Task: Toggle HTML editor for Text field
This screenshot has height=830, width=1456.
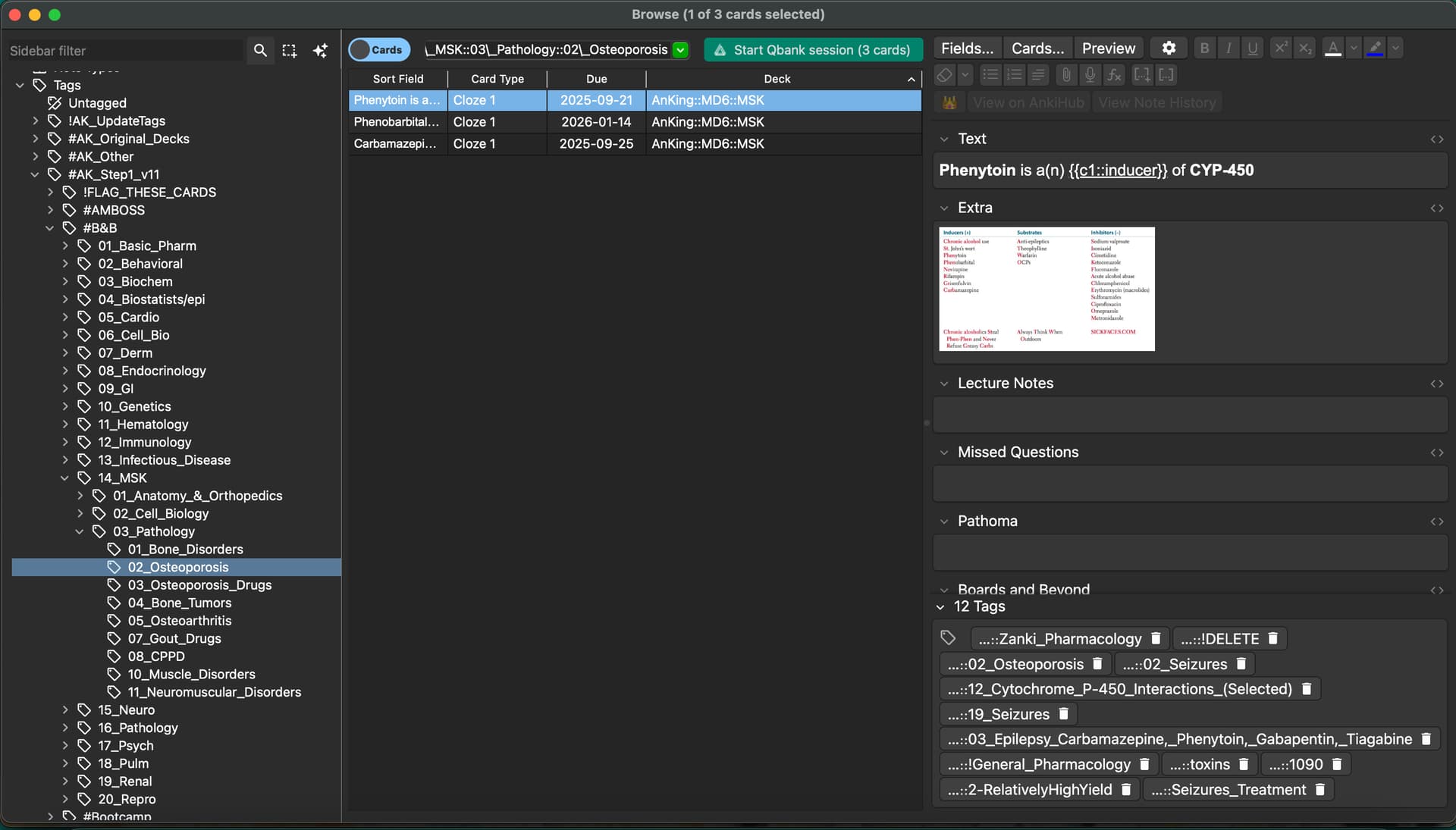Action: [1436, 139]
